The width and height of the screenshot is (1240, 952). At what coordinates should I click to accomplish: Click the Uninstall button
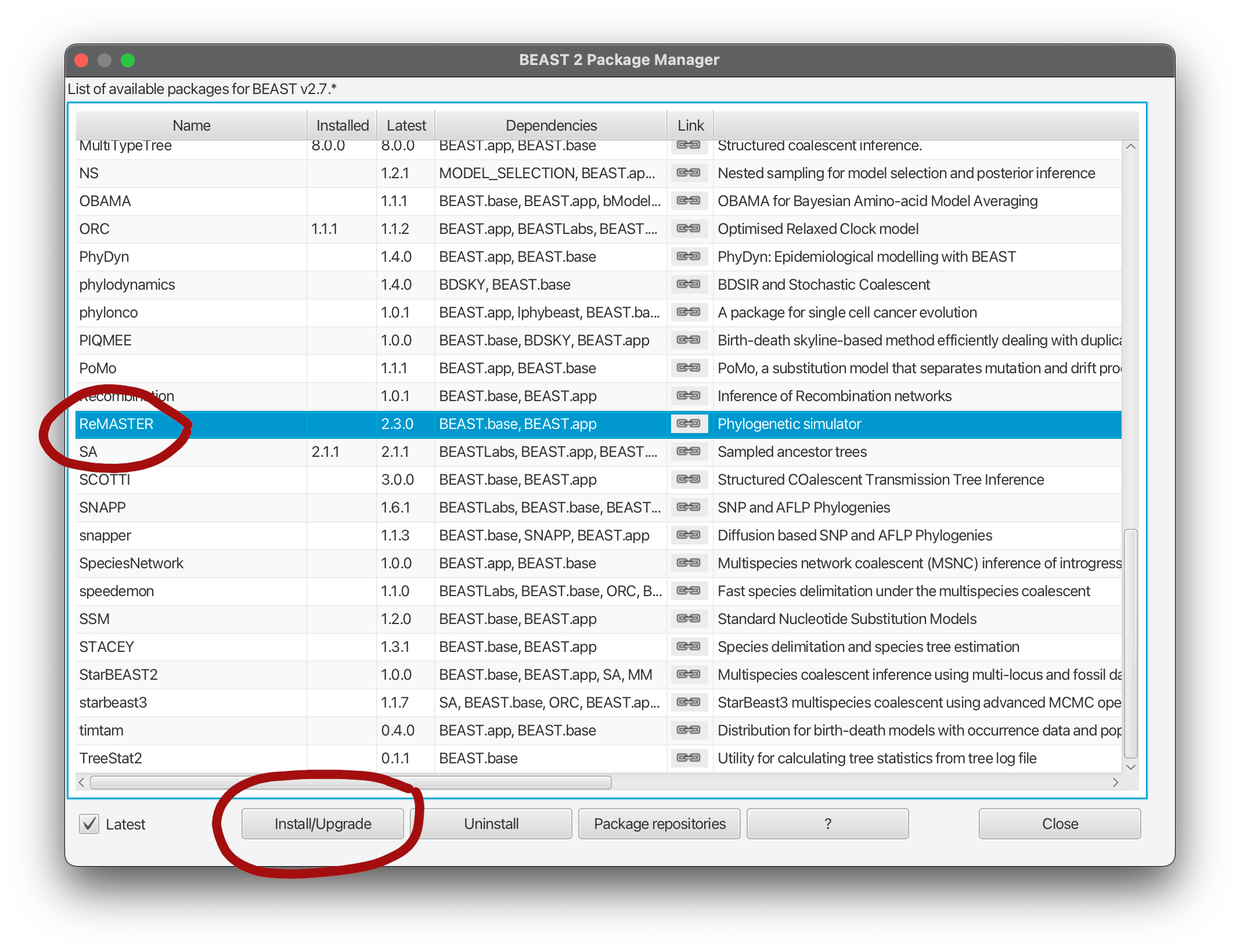point(491,824)
